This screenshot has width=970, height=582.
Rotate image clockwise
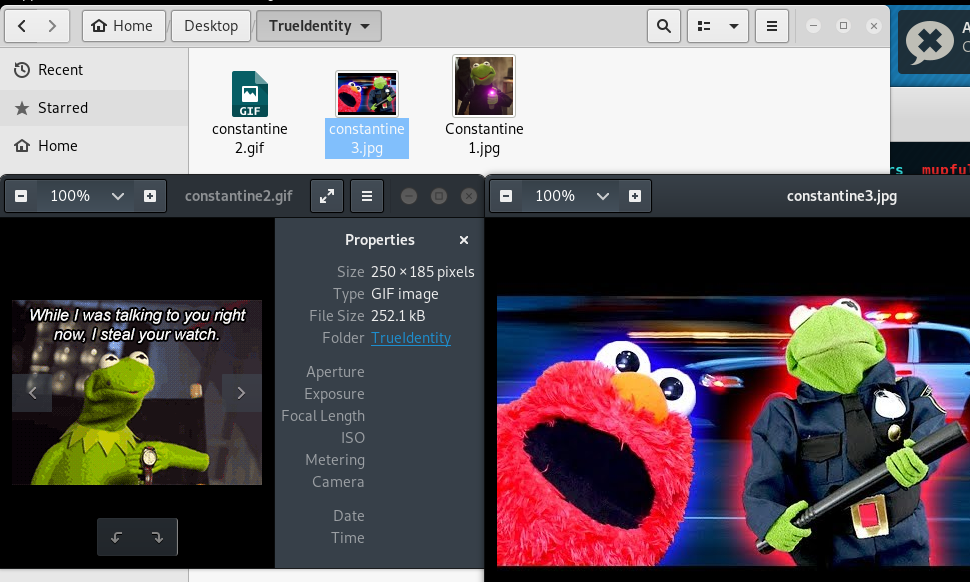click(x=157, y=537)
